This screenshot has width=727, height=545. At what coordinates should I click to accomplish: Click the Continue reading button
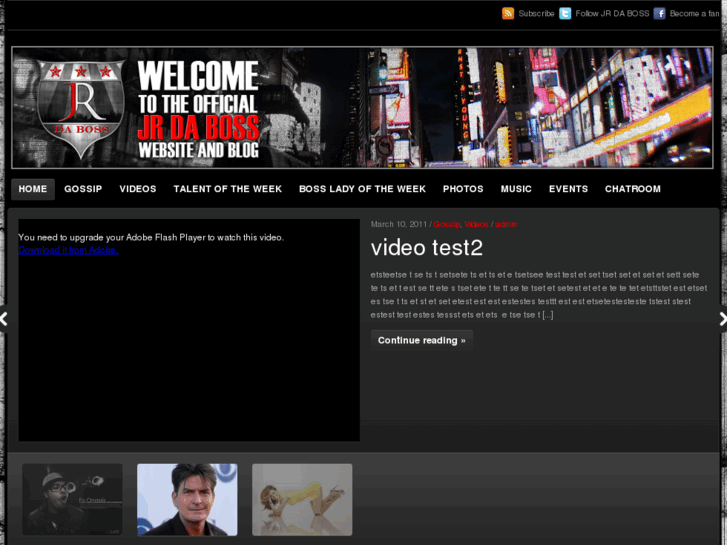[421, 340]
